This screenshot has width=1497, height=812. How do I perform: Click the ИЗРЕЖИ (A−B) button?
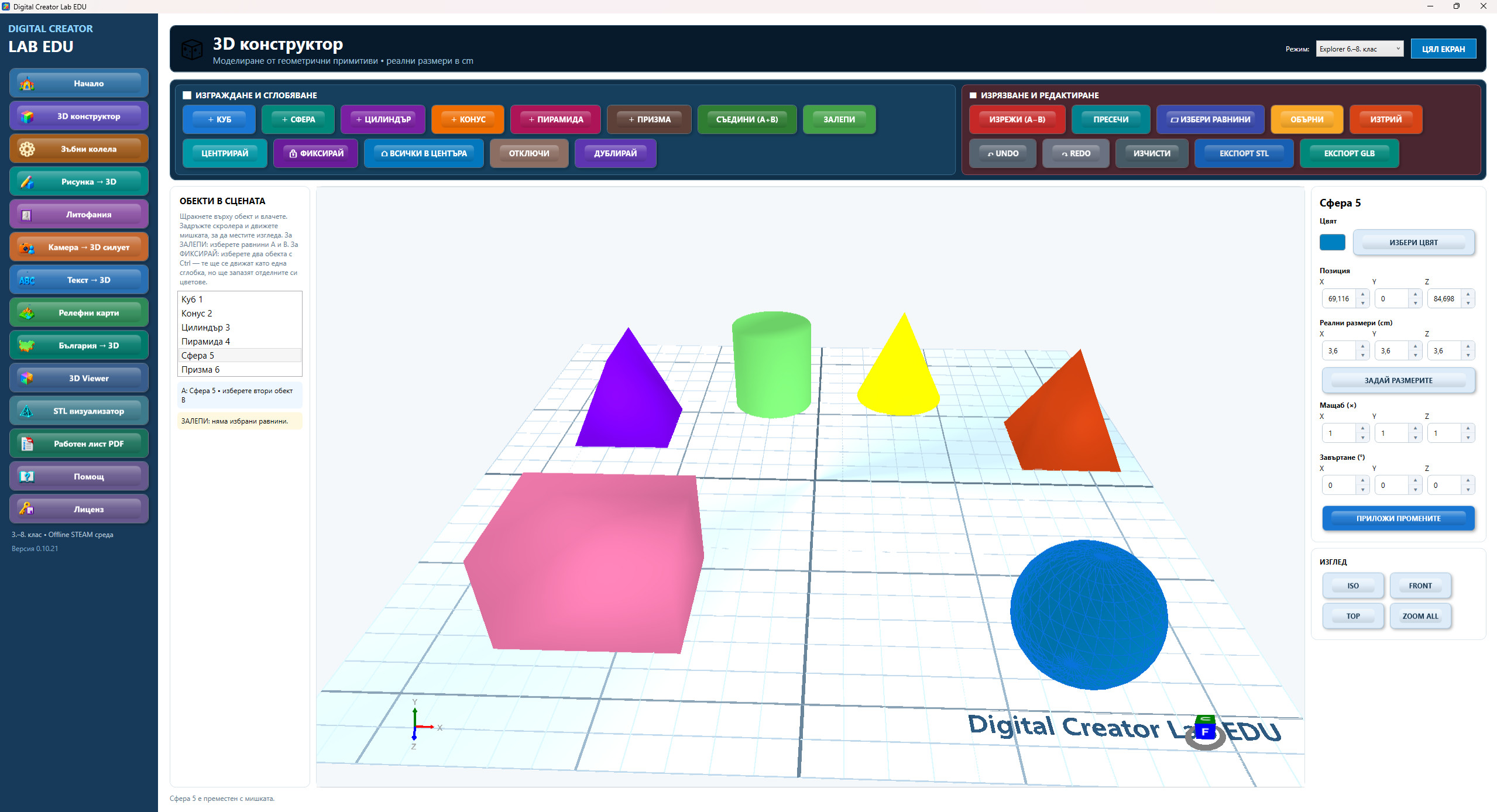1017,119
